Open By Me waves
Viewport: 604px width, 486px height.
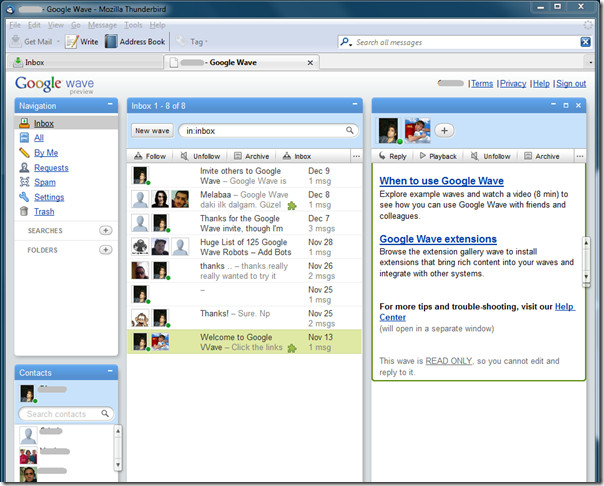[x=46, y=153]
